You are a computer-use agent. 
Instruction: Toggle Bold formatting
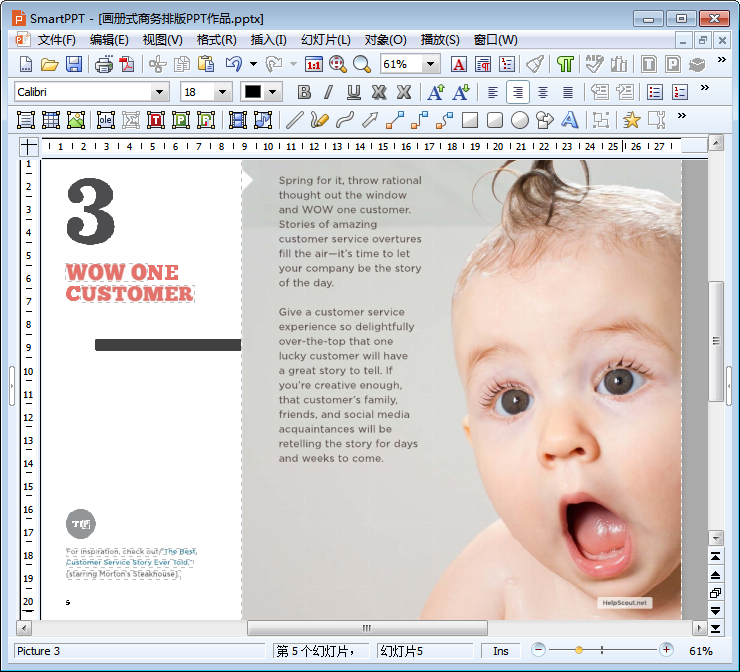click(304, 92)
